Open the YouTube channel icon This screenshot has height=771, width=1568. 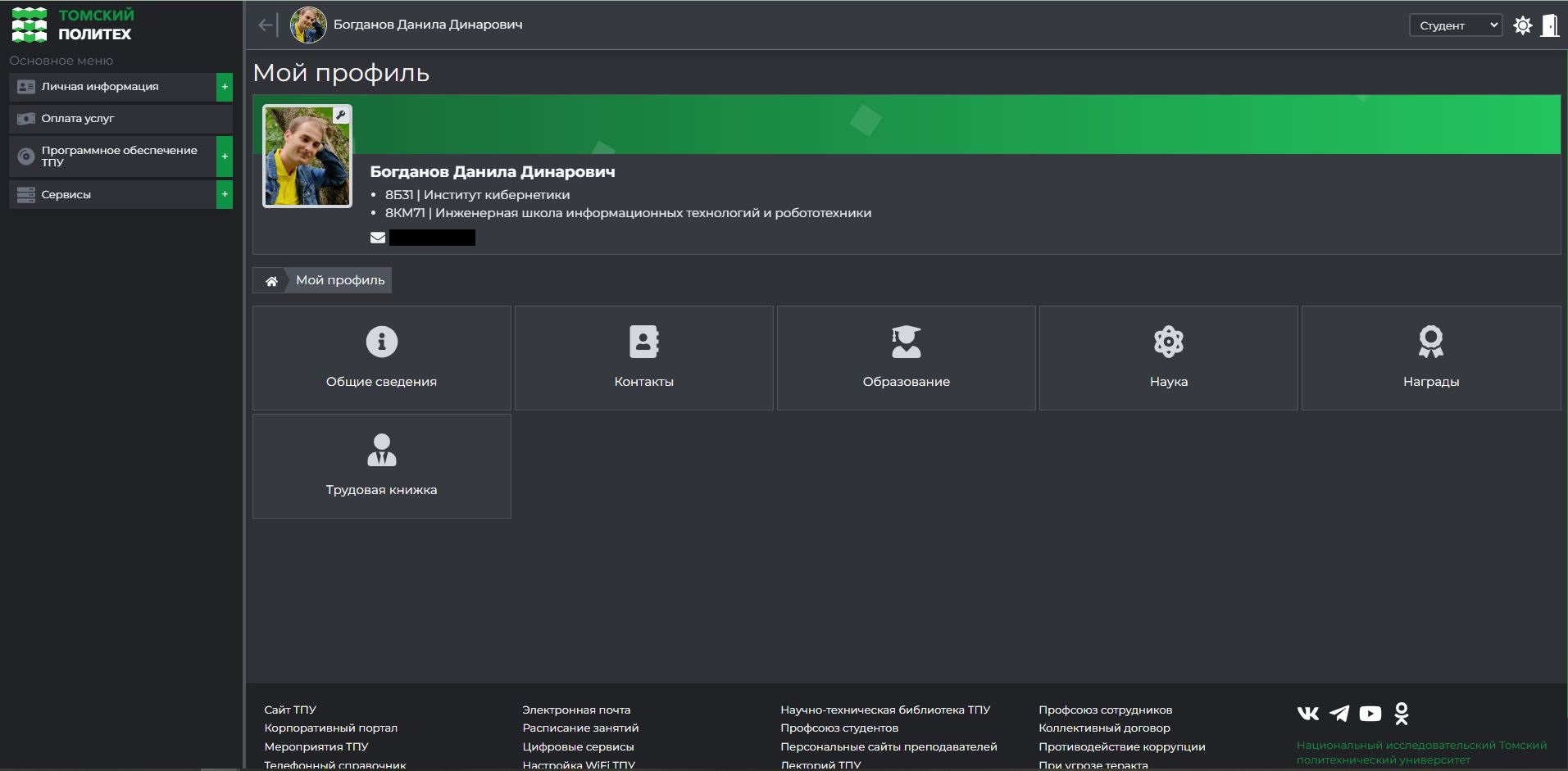(x=1370, y=714)
